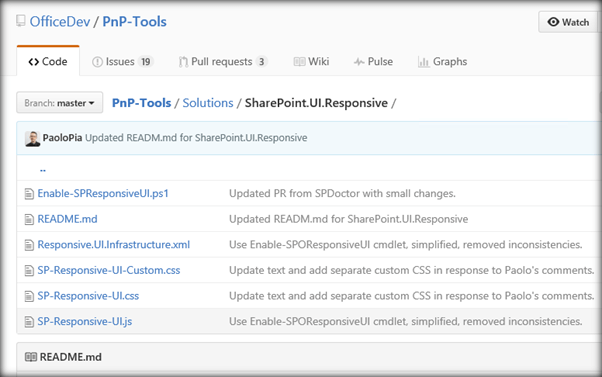Open the Branch: master dropdown

click(60, 103)
